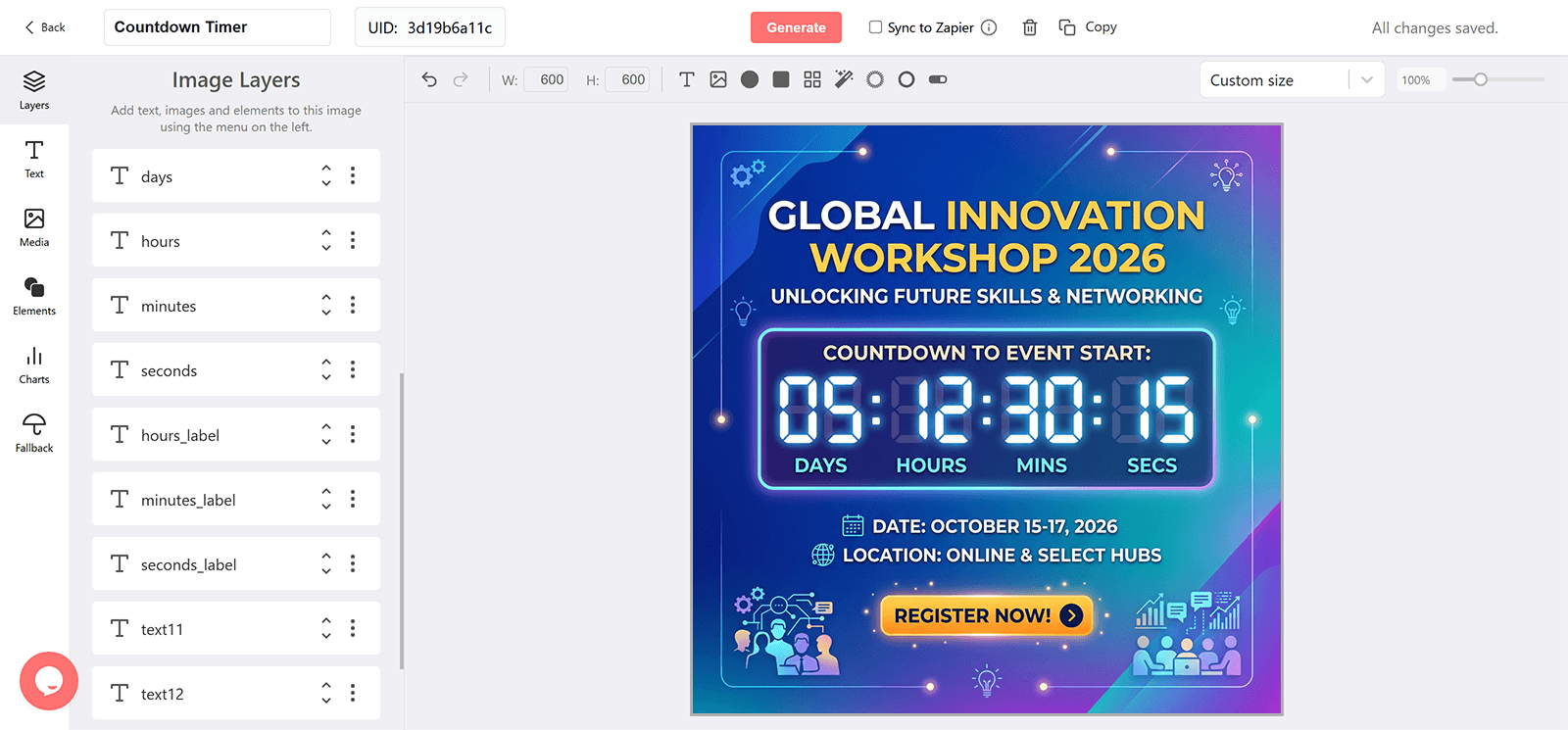Click the Generate button
This screenshot has width=1568, height=730.
click(796, 27)
